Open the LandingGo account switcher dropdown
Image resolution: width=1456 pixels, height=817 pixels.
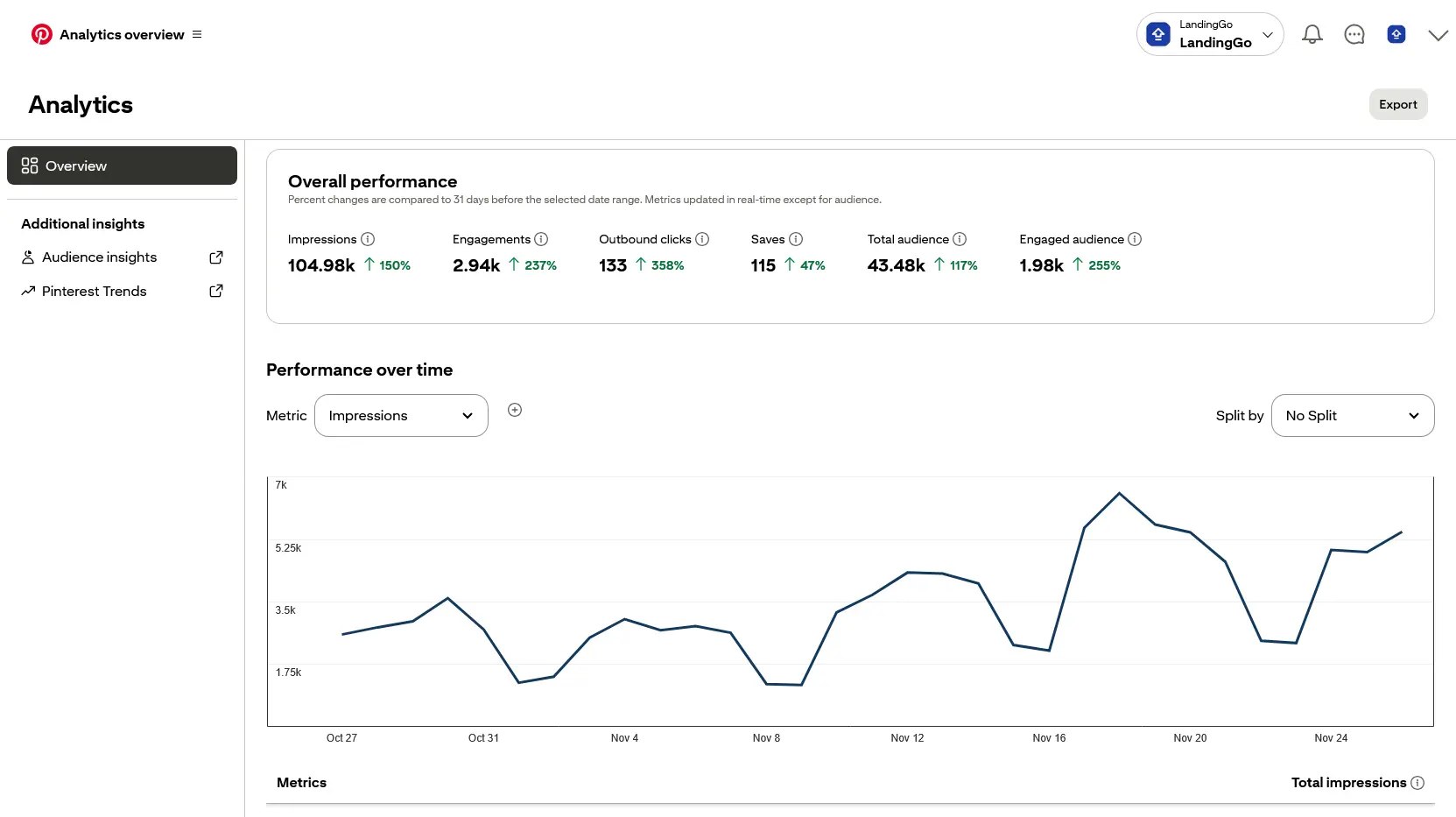coord(1210,34)
